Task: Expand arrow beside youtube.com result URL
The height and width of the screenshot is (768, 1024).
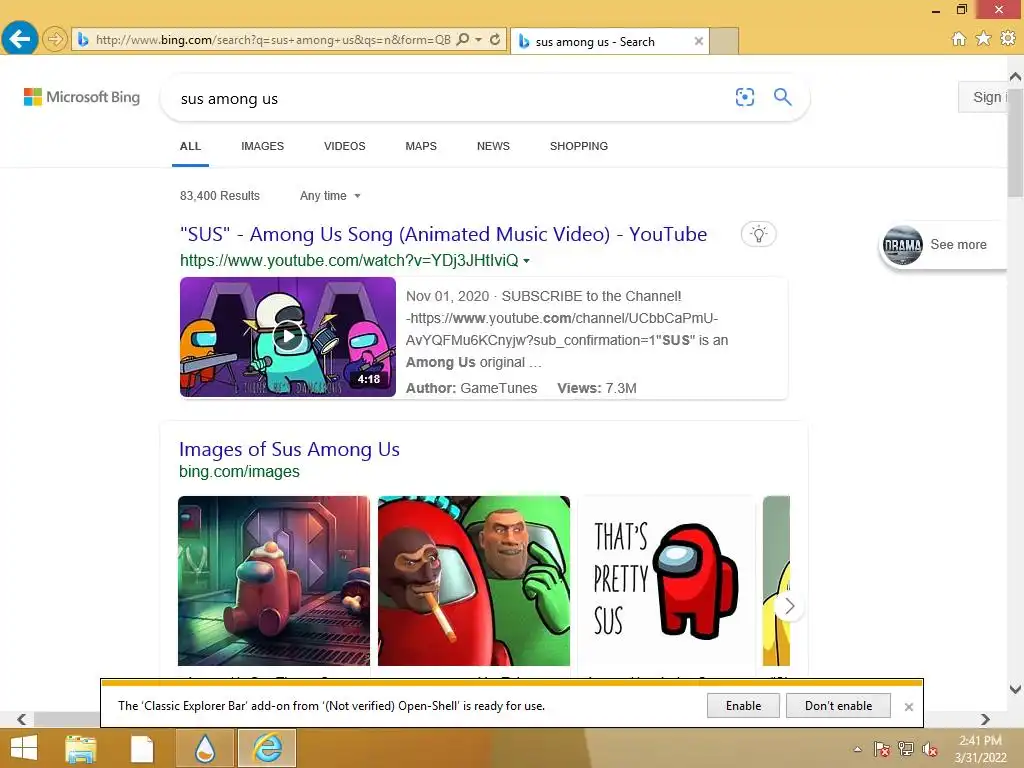Action: [x=526, y=261]
